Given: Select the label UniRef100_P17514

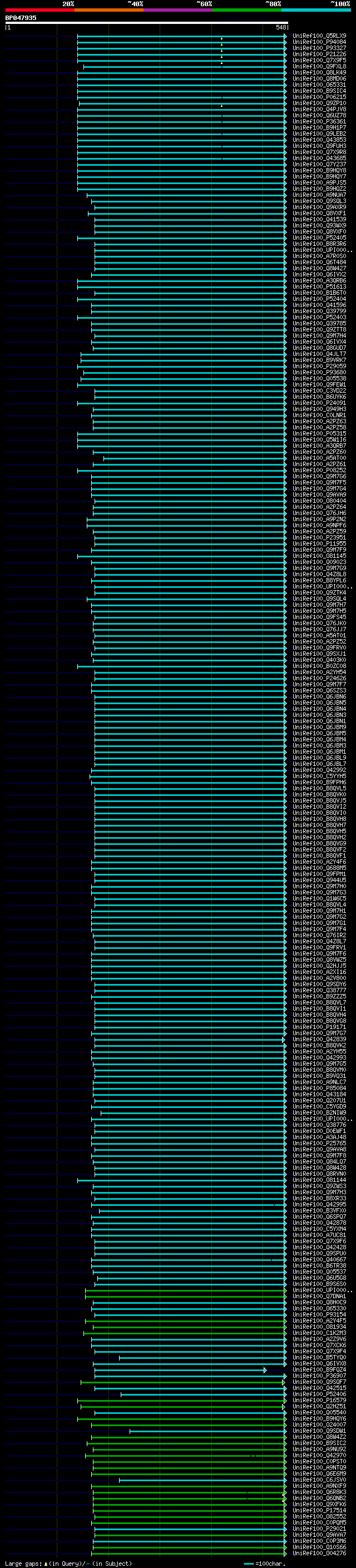Looking at the screenshot, I should click(x=319, y=1510).
